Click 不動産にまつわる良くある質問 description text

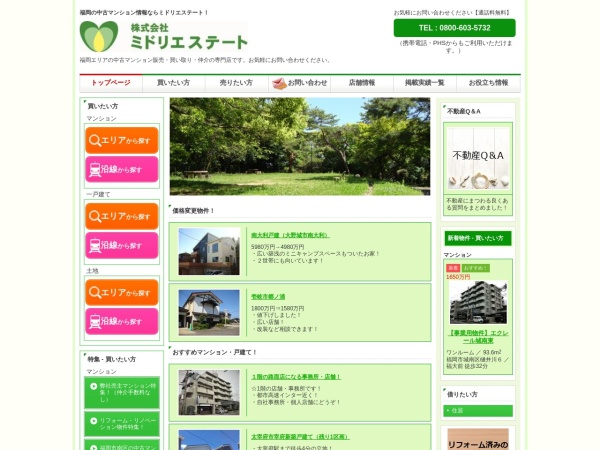(477, 204)
